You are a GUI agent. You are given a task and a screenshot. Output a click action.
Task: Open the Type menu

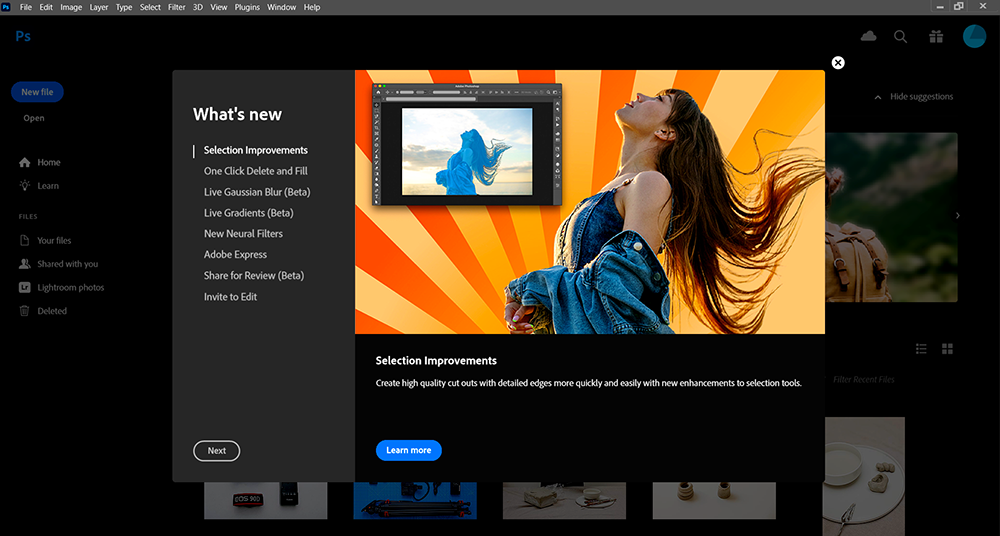[x=124, y=7]
